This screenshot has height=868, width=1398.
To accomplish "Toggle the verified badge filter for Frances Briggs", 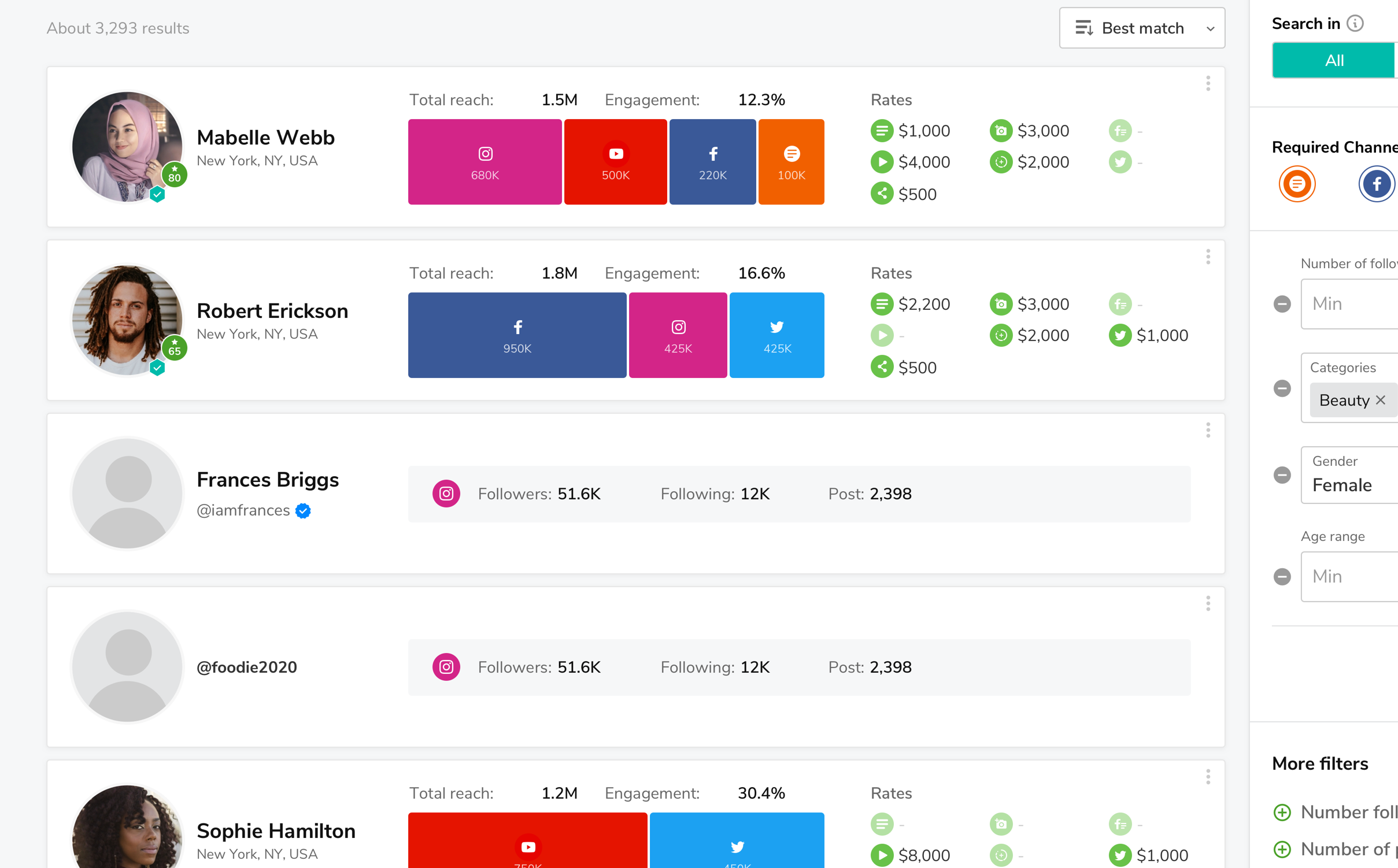I will point(305,510).
